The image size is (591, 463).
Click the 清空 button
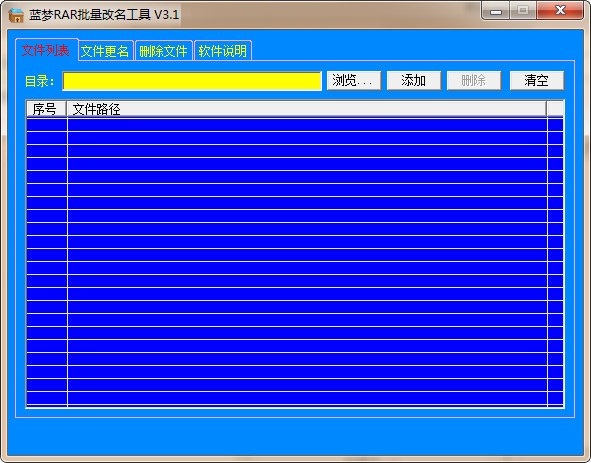[x=537, y=81]
